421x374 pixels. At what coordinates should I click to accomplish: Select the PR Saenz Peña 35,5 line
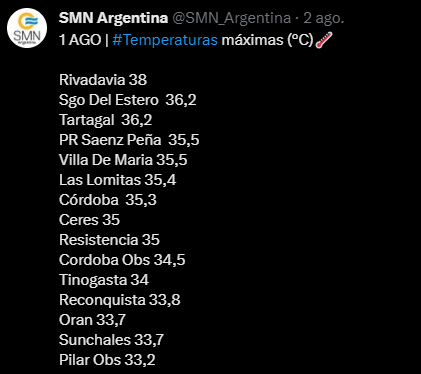pos(129,140)
